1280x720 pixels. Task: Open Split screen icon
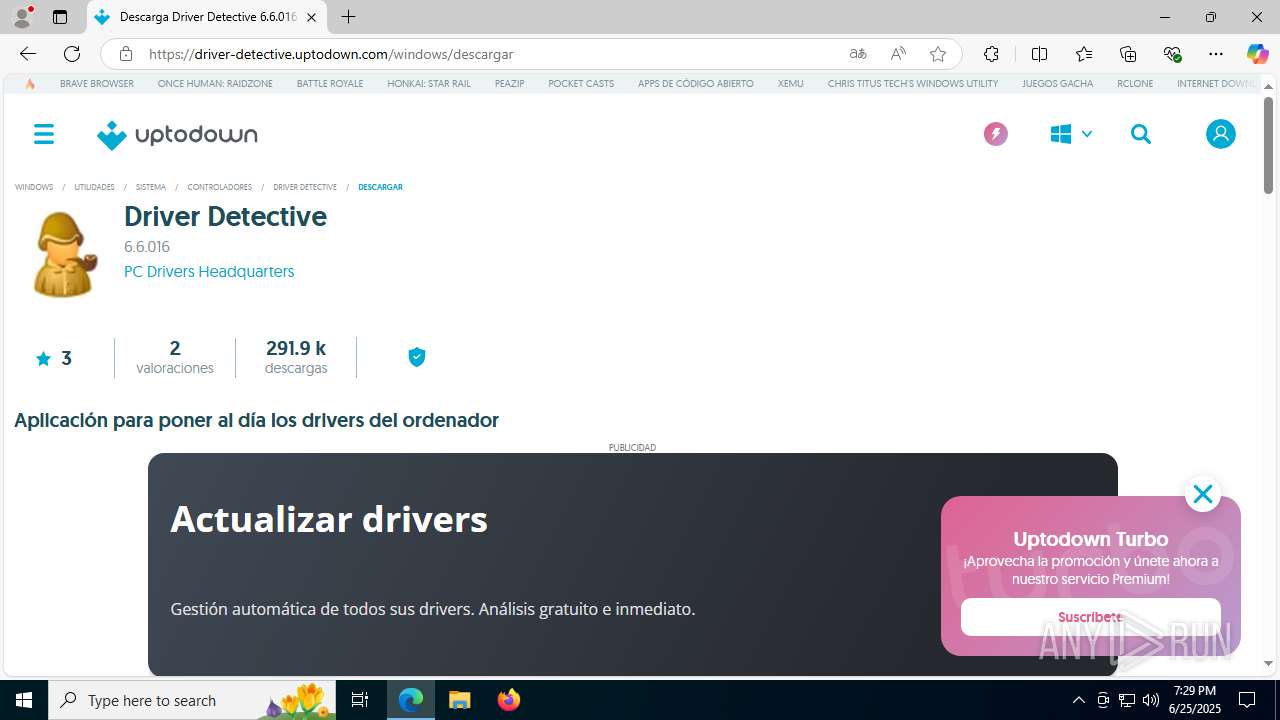(1039, 54)
